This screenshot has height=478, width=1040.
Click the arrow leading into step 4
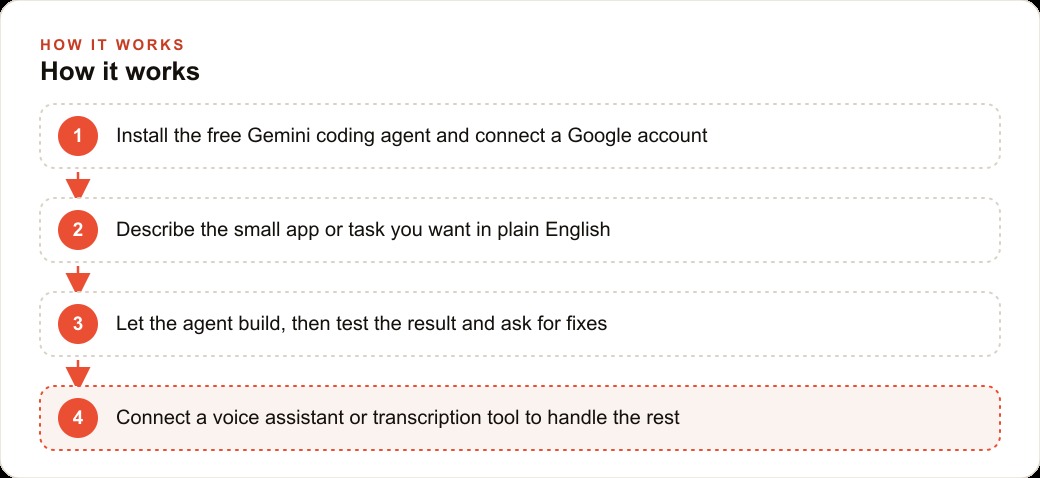pyautogui.click(x=78, y=373)
